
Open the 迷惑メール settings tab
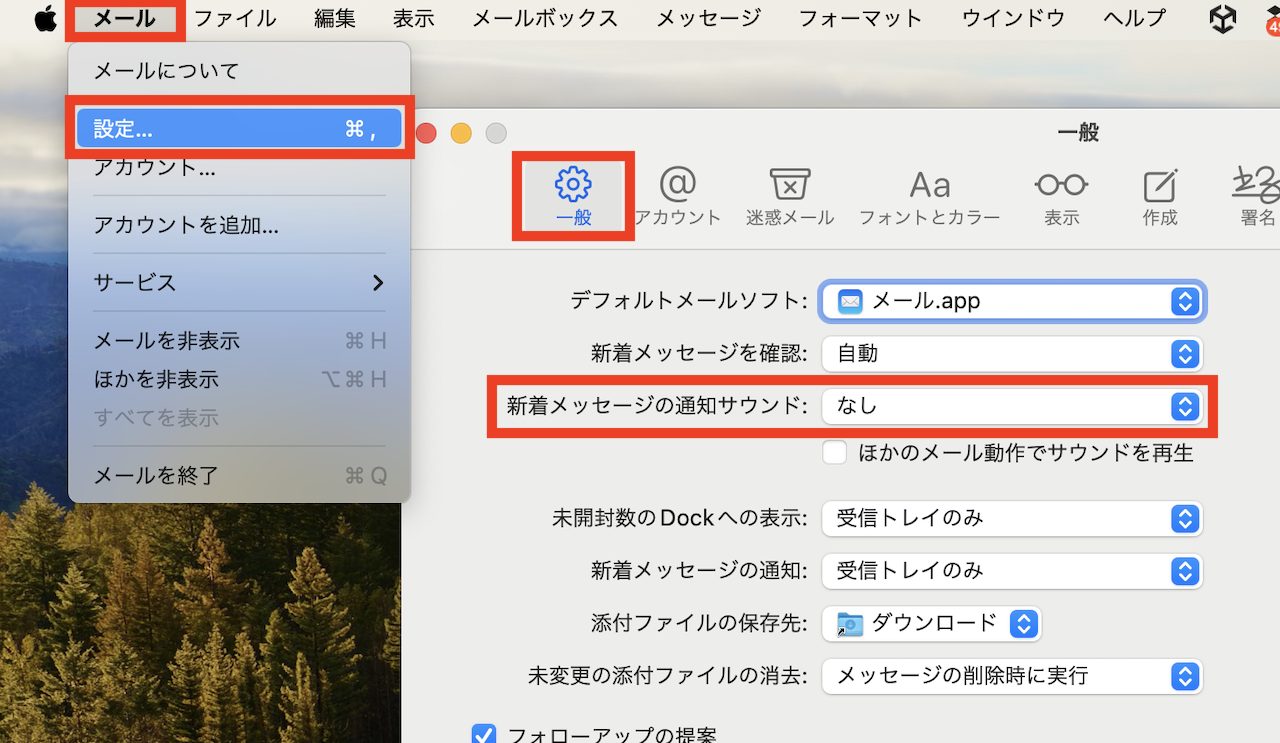(789, 197)
